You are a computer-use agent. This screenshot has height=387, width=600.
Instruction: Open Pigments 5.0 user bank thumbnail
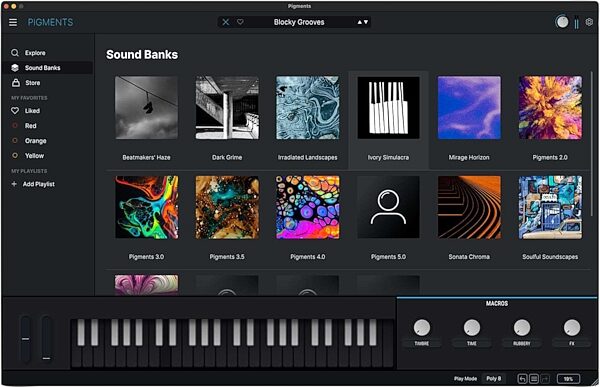pyautogui.click(x=388, y=207)
